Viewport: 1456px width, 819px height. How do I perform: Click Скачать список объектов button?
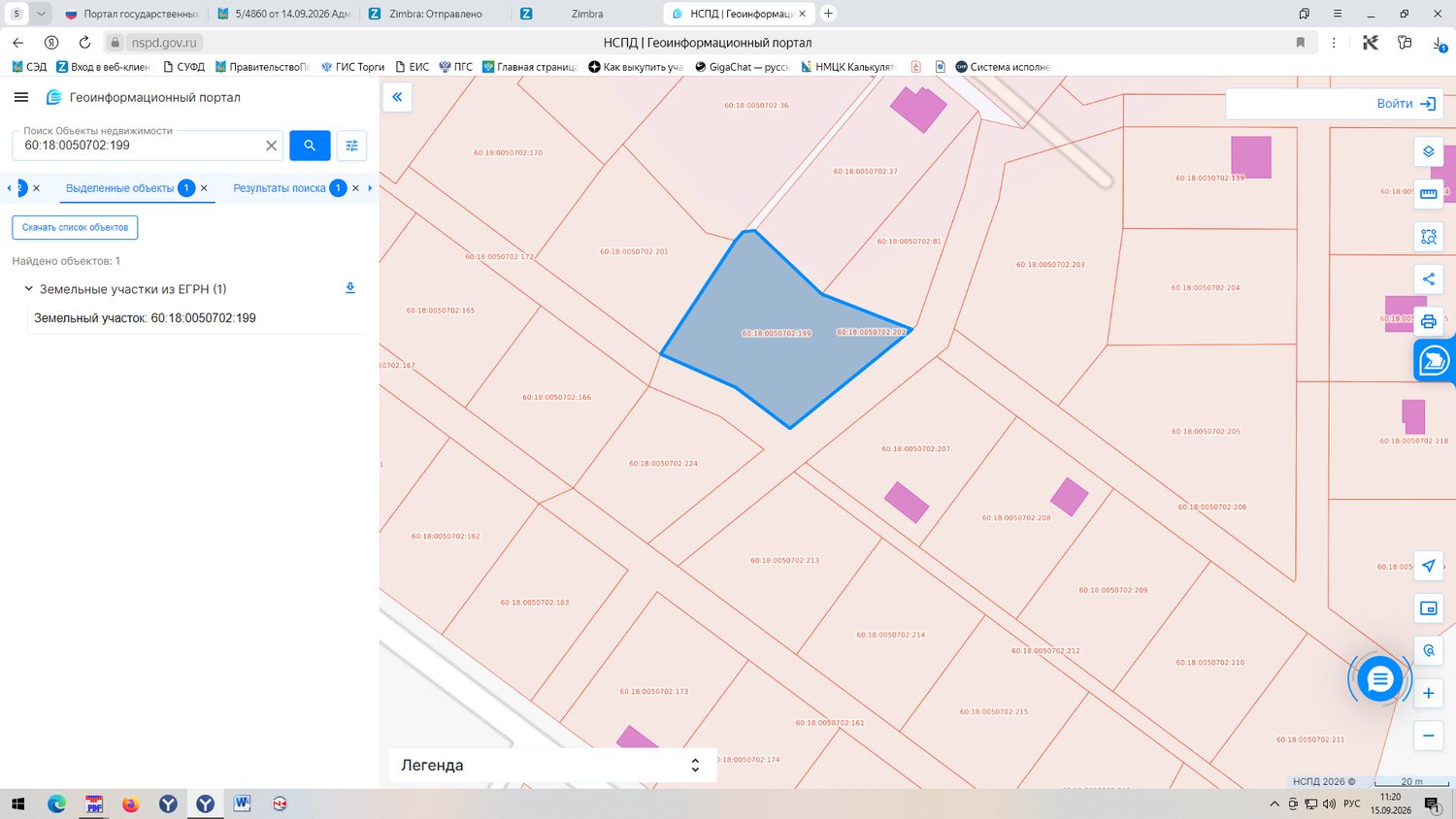(x=75, y=227)
